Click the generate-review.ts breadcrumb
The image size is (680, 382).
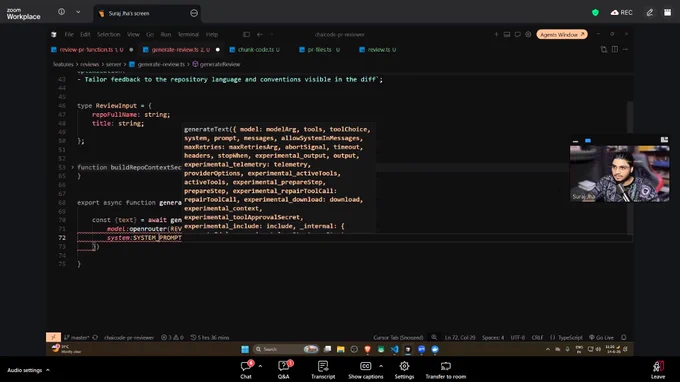click(x=157, y=64)
